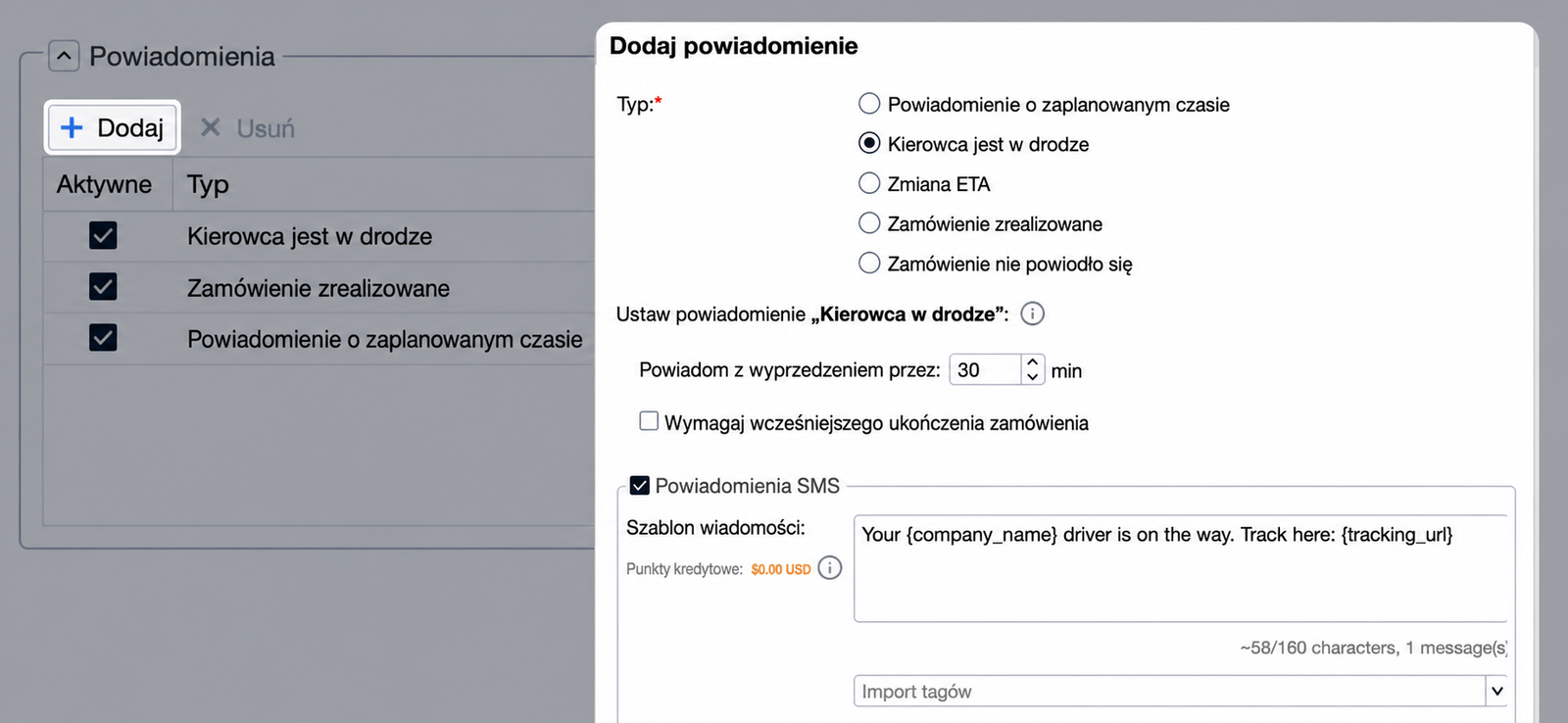This screenshot has width=1568, height=723.
Task: Click the X icon next to Usuń
Action: [210, 127]
